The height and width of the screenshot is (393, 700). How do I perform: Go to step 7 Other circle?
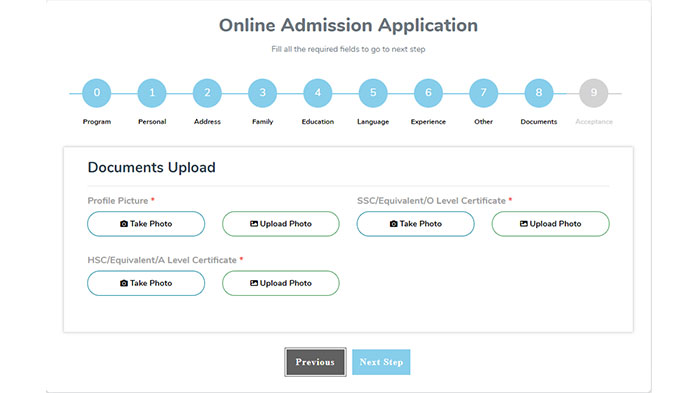[483, 93]
